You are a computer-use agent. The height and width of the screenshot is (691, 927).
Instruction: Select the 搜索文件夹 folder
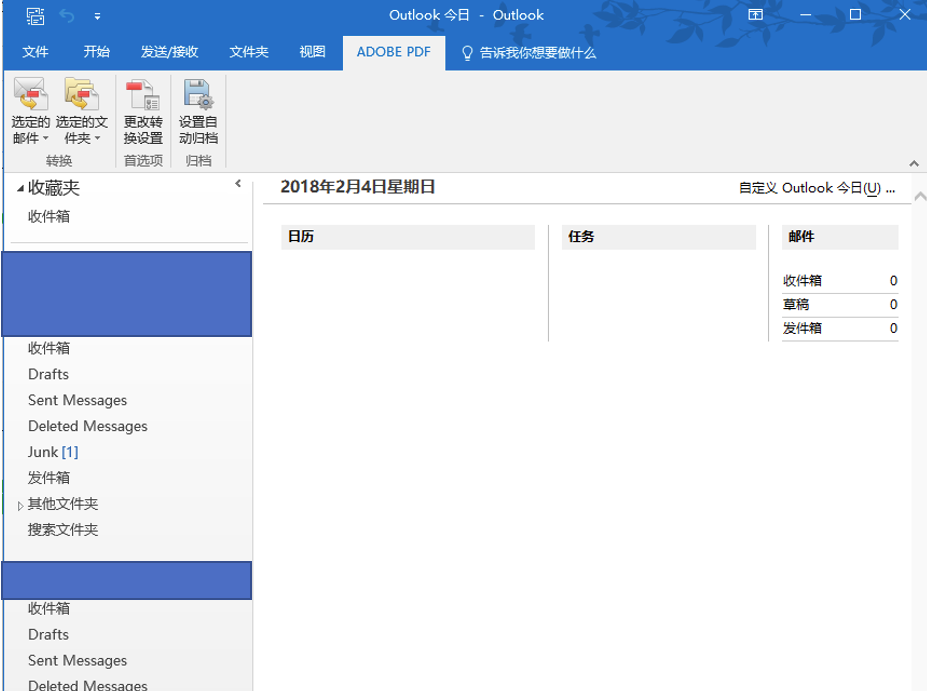[x=63, y=530]
